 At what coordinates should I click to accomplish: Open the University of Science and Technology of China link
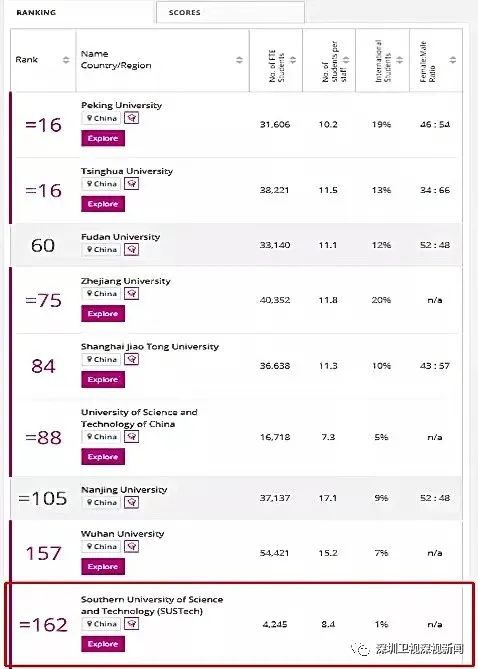[139, 418]
